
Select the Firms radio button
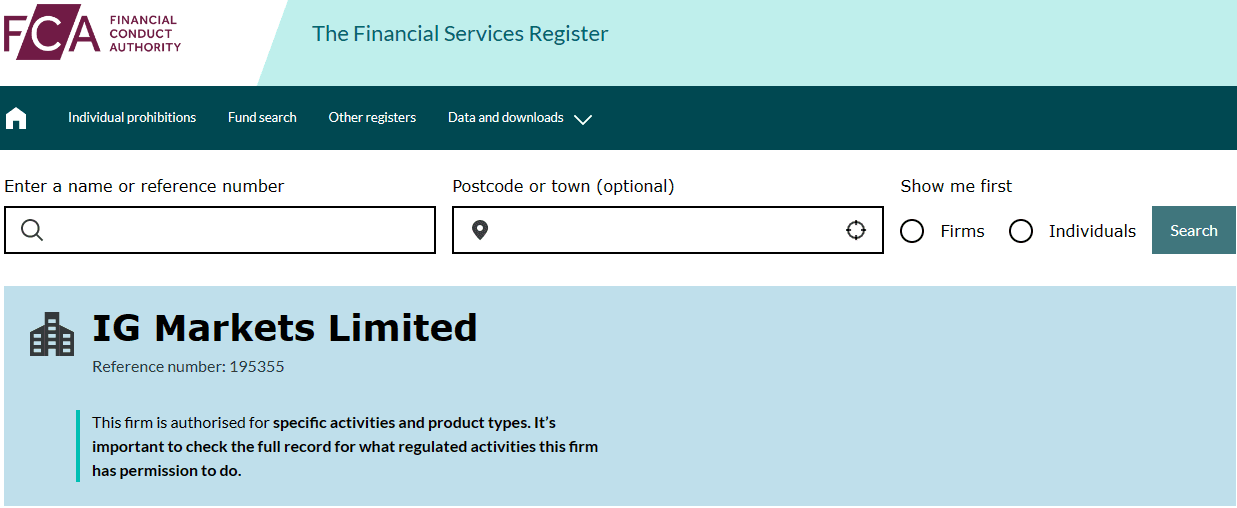pos(912,231)
